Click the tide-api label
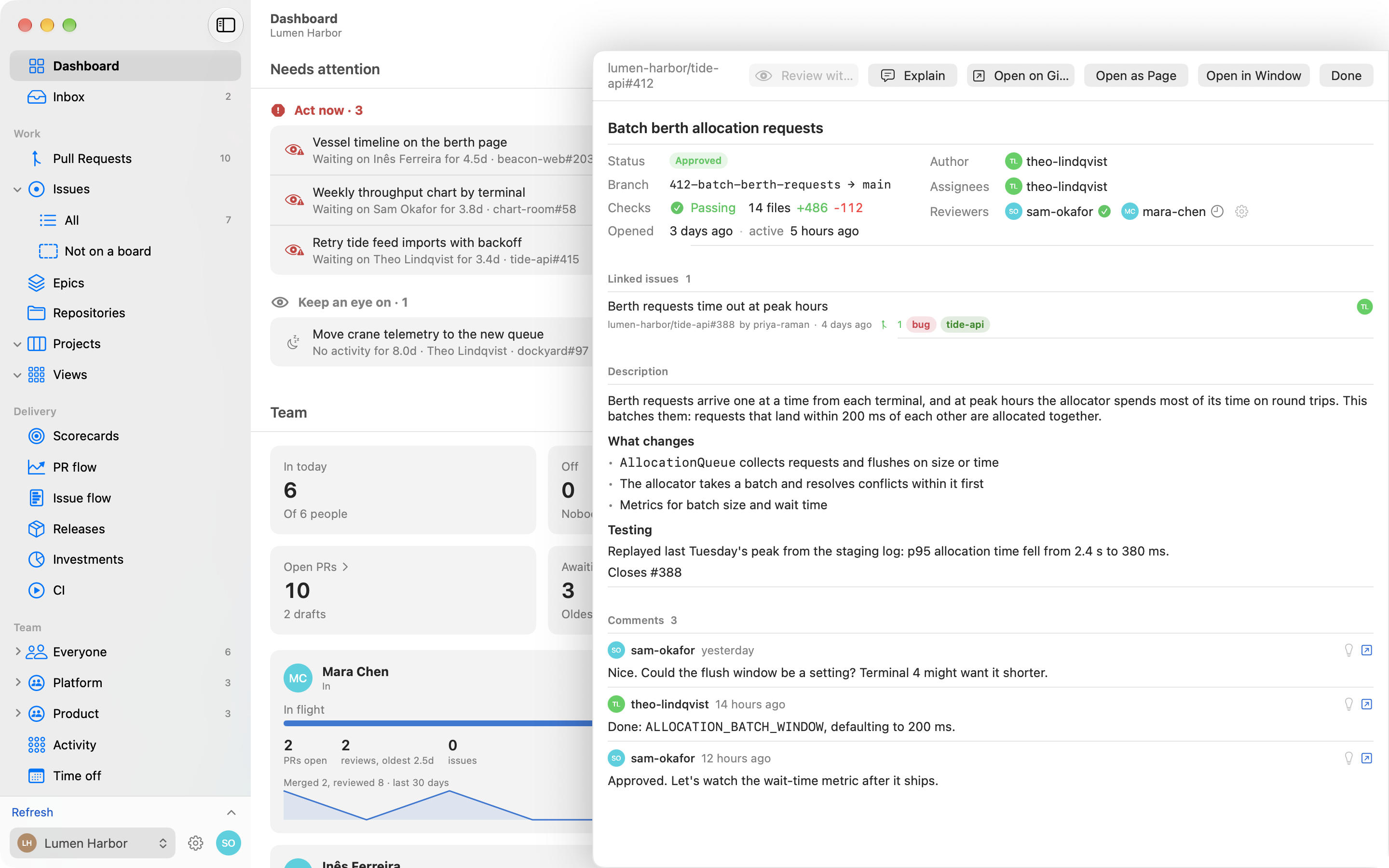This screenshot has height=868, width=1389. [965, 325]
